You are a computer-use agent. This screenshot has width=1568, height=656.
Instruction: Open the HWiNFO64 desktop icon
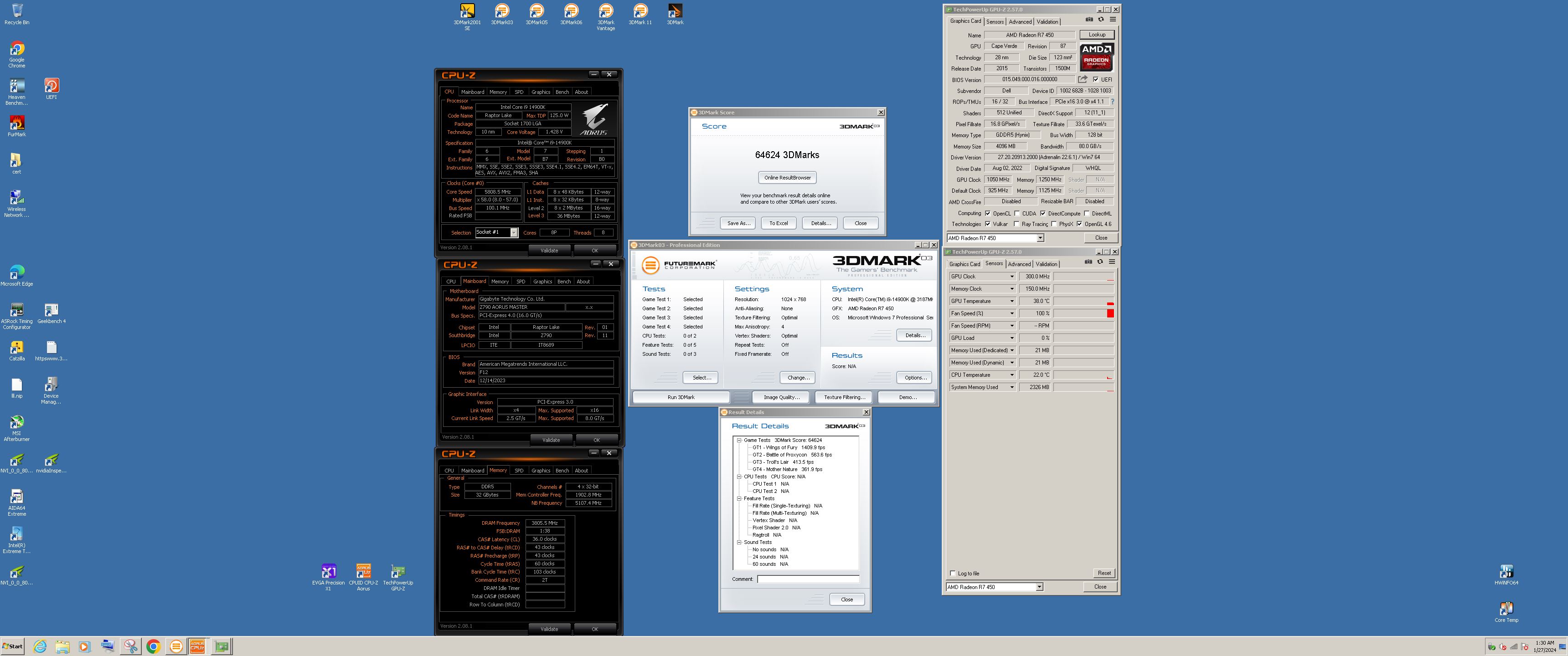tap(1506, 575)
